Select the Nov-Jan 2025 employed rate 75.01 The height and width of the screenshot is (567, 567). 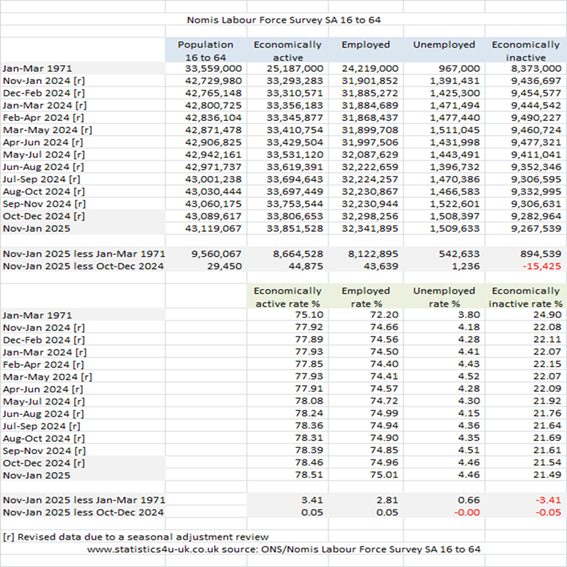tap(384, 474)
